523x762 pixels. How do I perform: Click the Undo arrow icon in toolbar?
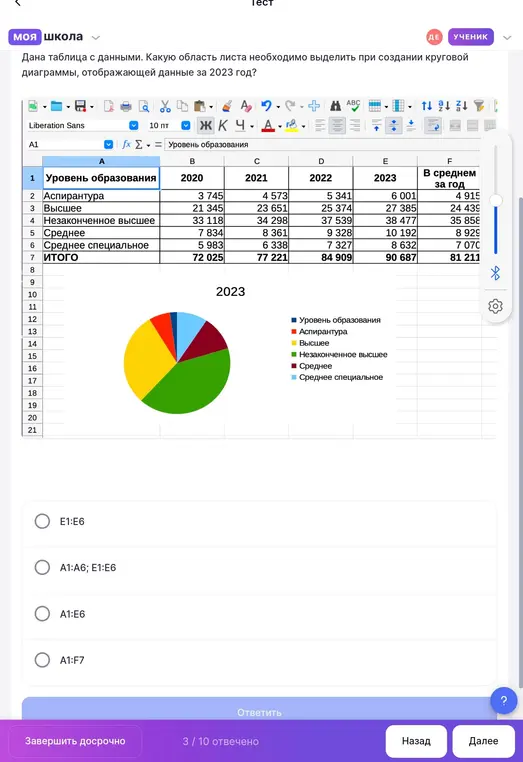266,106
